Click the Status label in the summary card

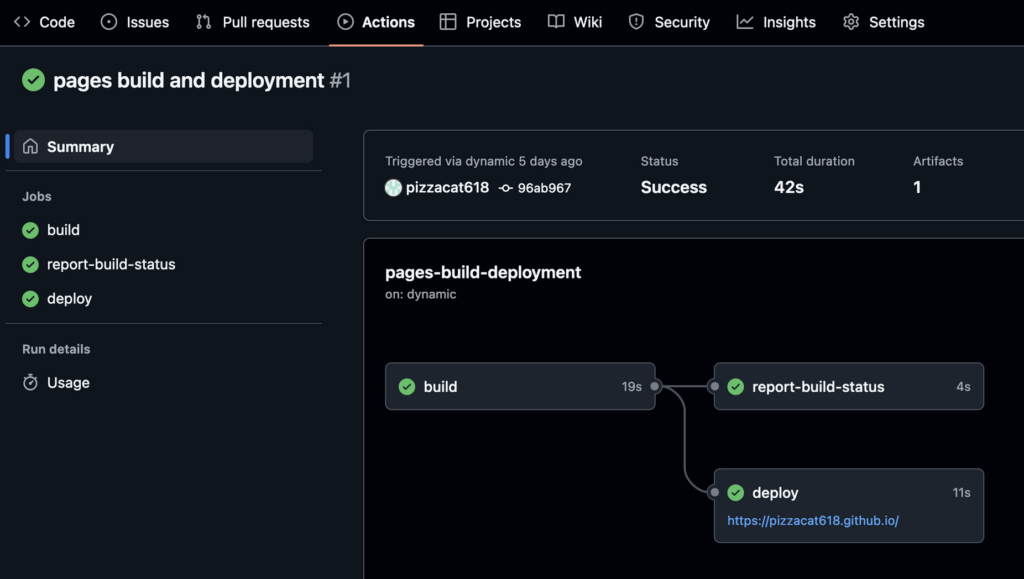click(x=660, y=161)
